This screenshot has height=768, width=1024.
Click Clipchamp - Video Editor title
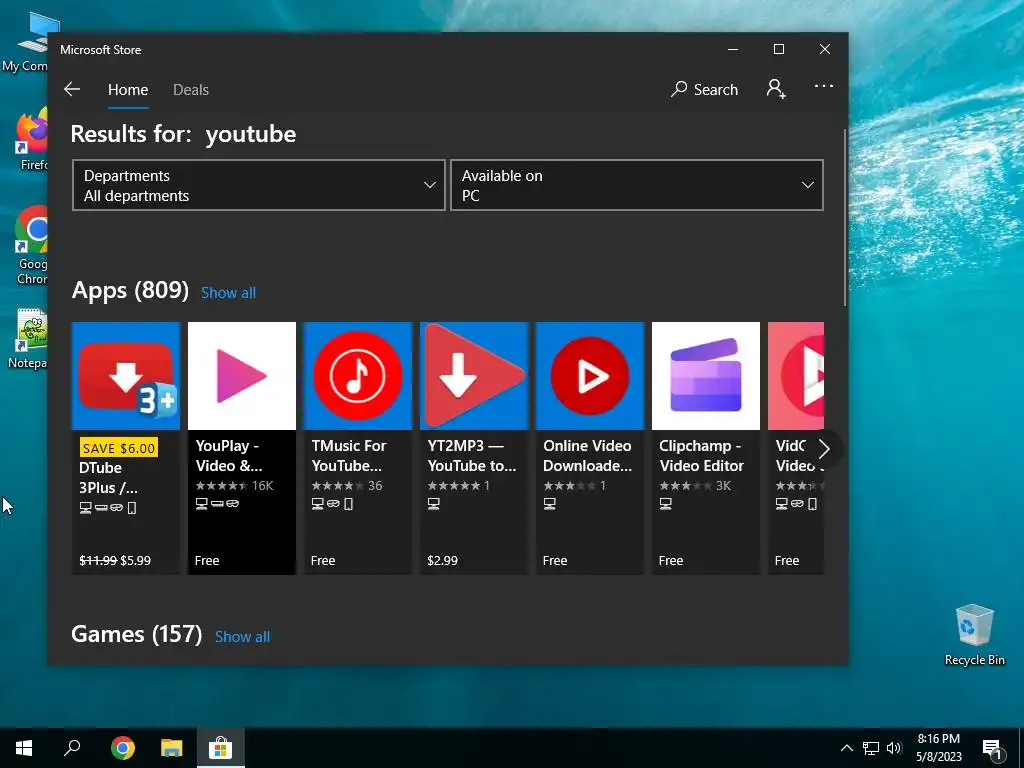click(x=701, y=456)
